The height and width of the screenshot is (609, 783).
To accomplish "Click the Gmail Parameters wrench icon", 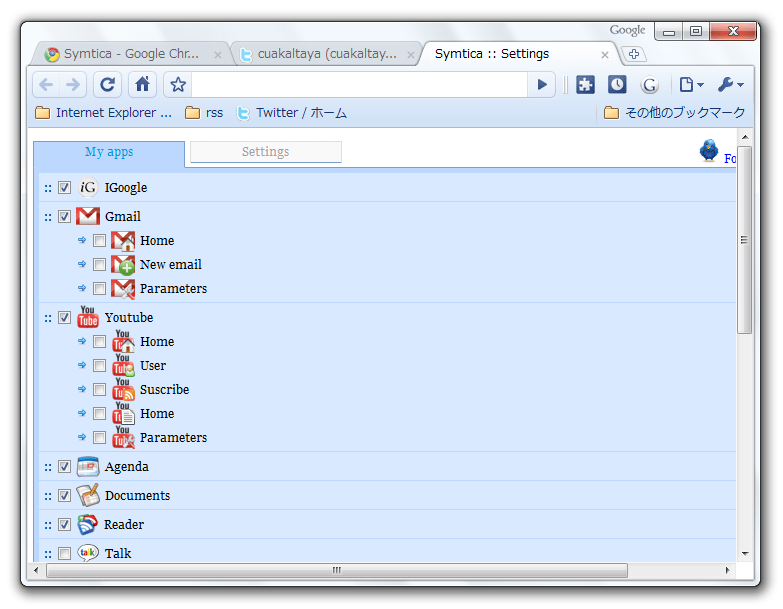I will click(x=123, y=289).
